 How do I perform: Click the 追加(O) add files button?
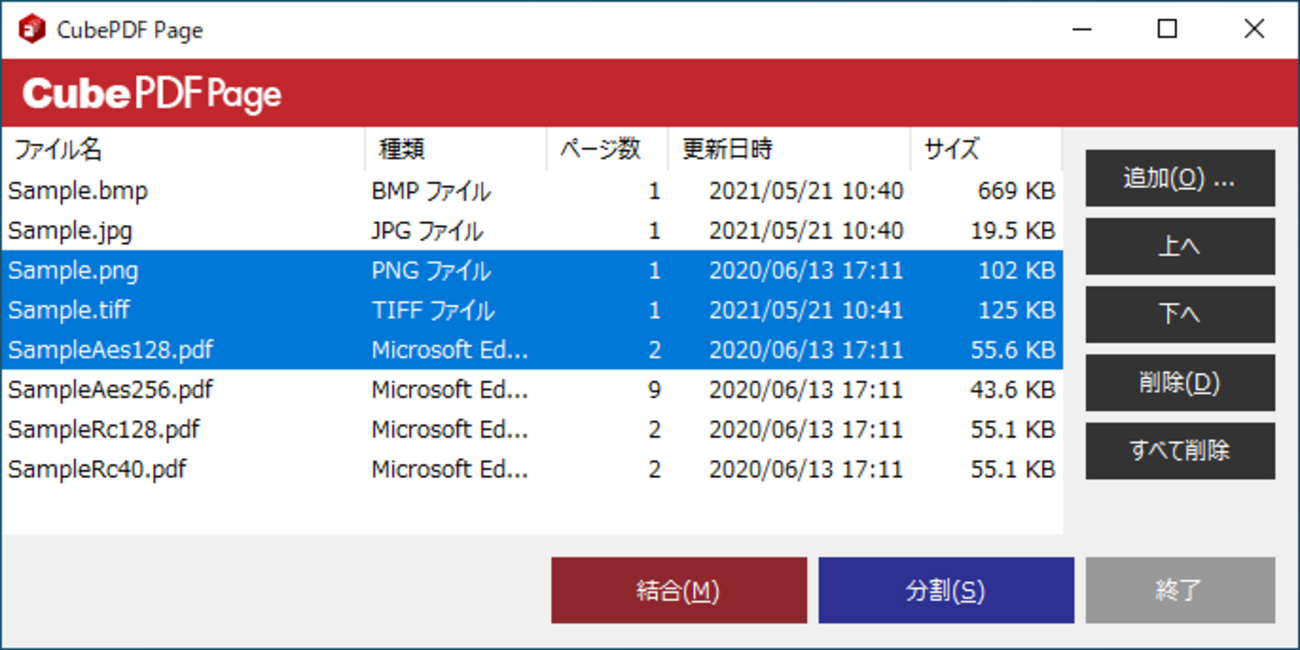click(x=1180, y=178)
